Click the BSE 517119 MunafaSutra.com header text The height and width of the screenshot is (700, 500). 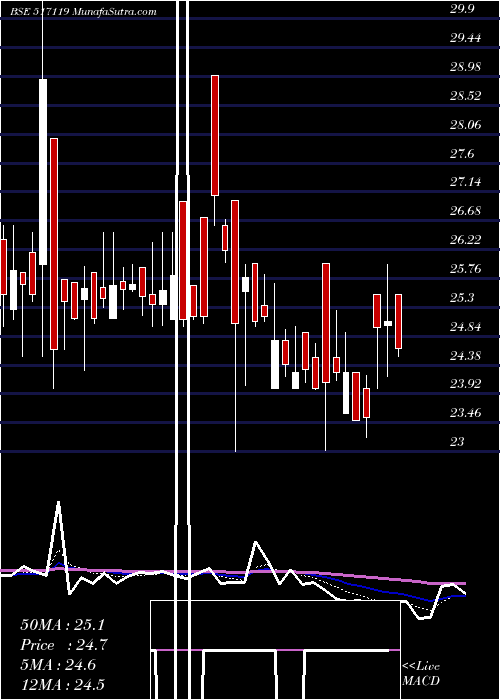point(84,12)
